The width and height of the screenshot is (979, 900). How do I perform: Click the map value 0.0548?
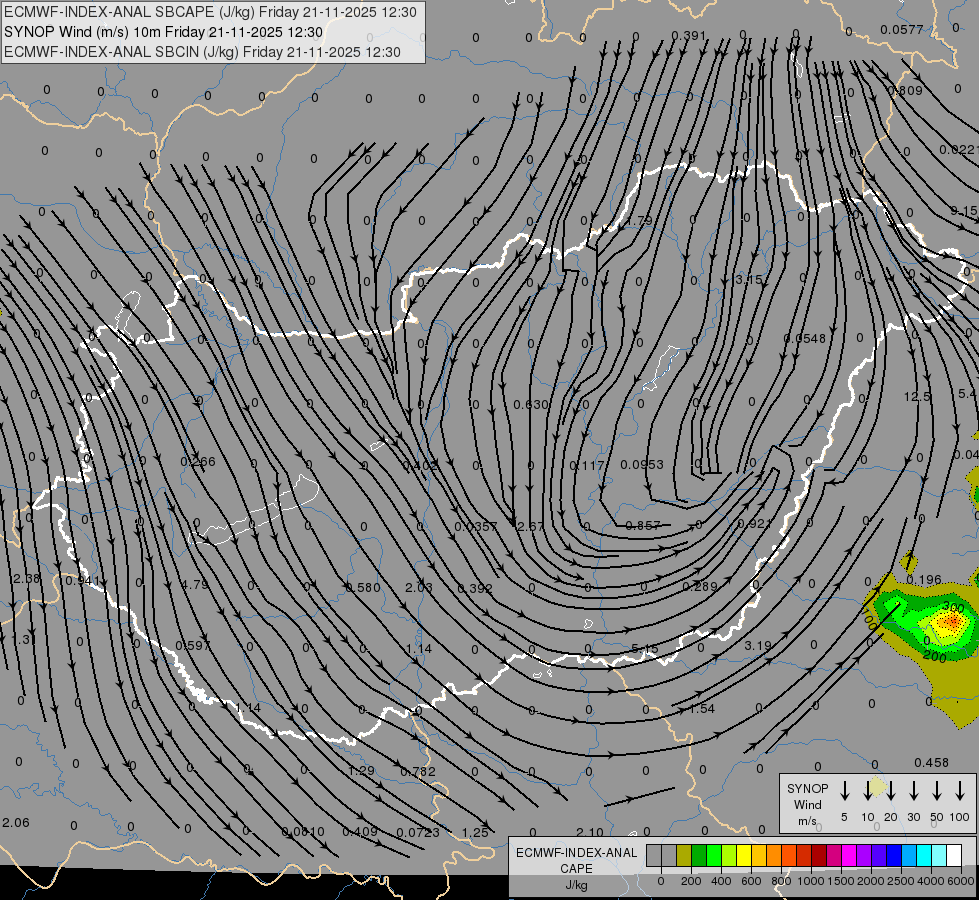pyautogui.click(x=805, y=339)
